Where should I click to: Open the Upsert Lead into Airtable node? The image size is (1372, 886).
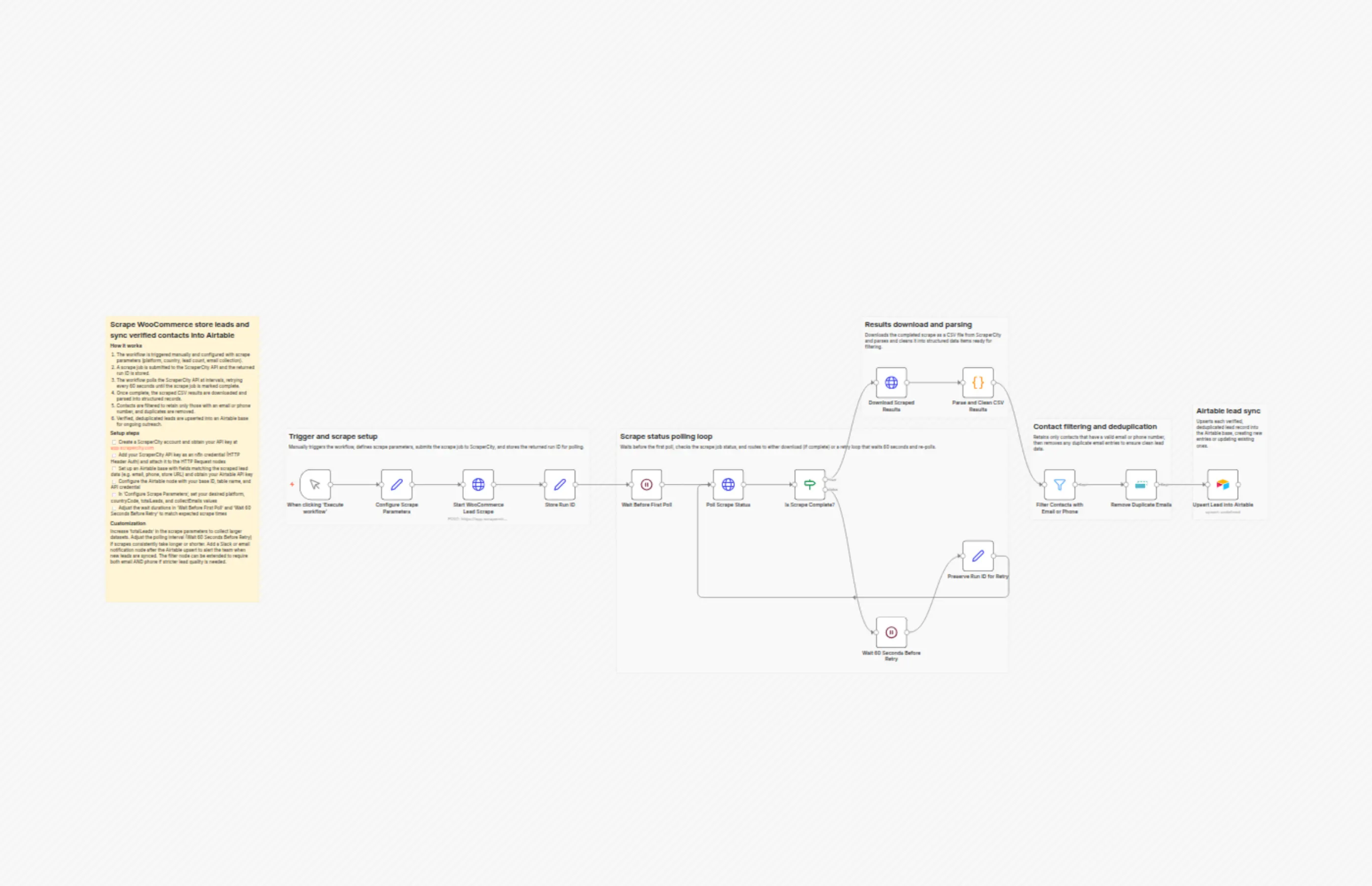pos(1223,484)
